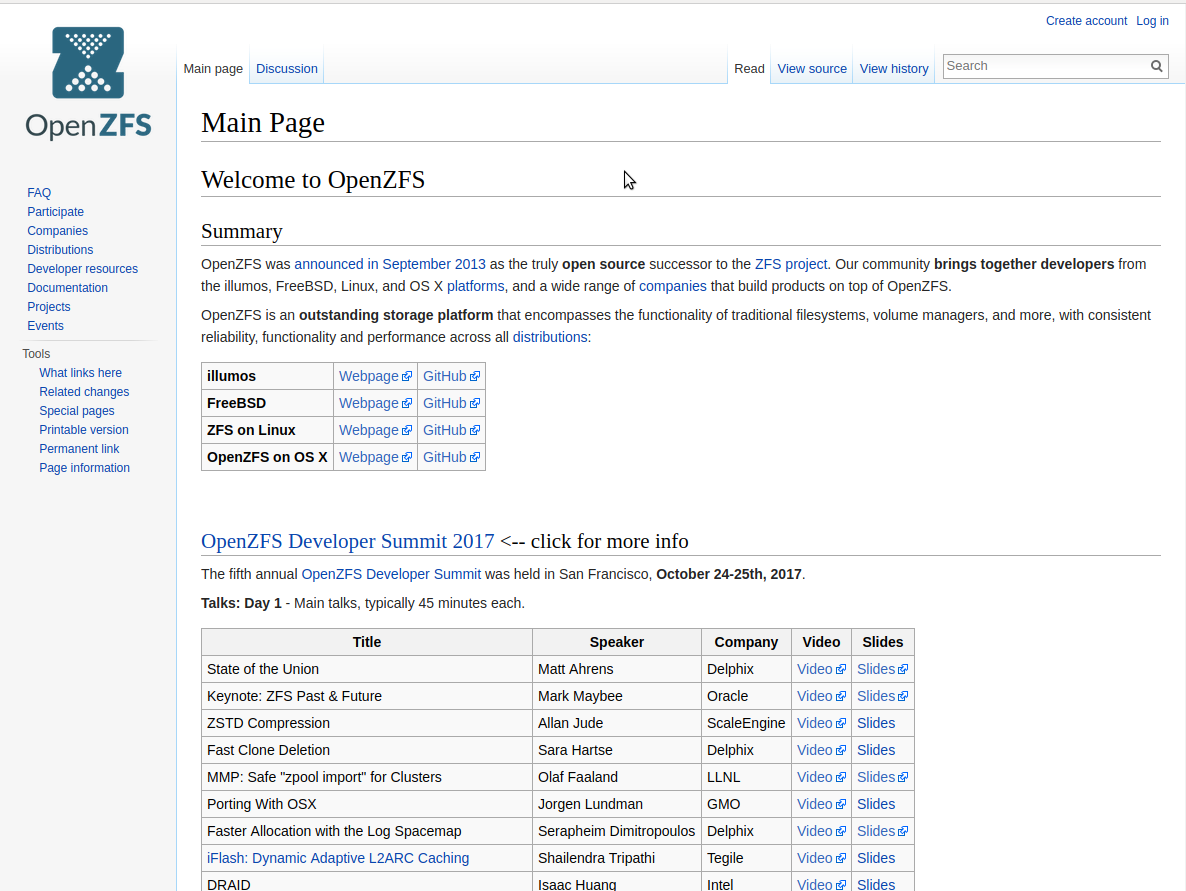
Task: Click Permanent link tool
Action: point(79,449)
